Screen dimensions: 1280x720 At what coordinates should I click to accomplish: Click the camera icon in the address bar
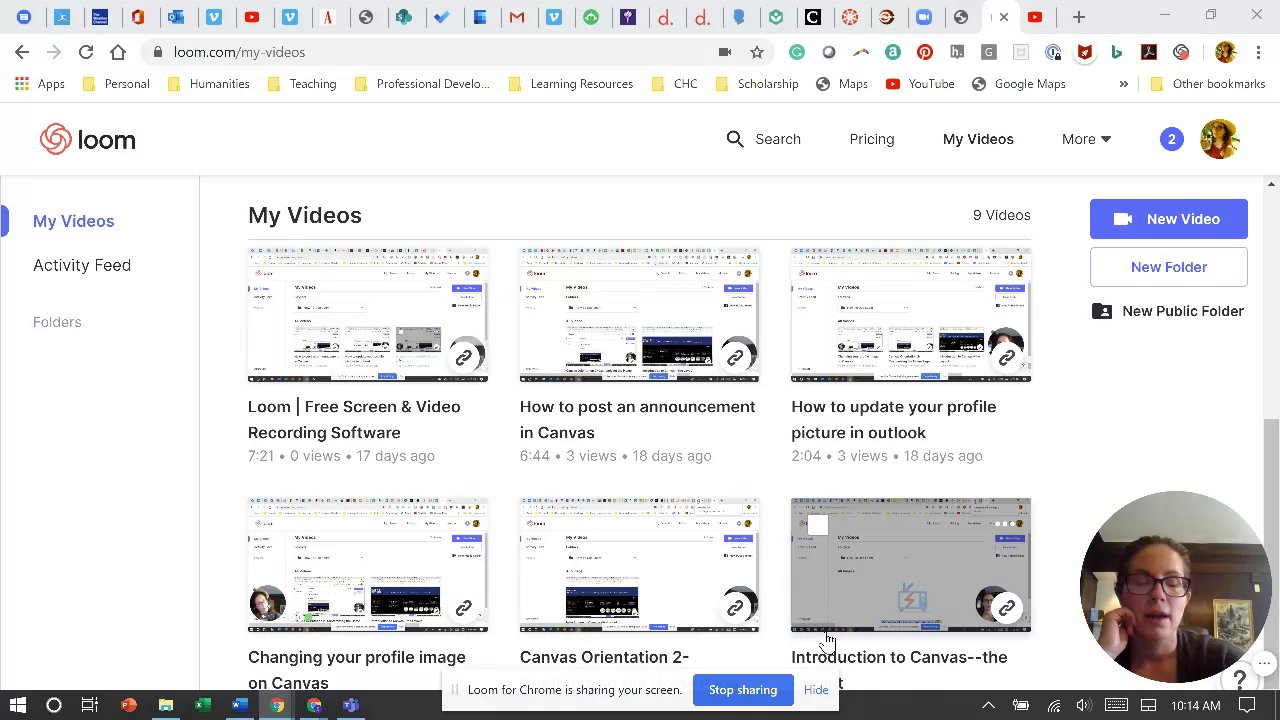pyautogui.click(x=725, y=52)
